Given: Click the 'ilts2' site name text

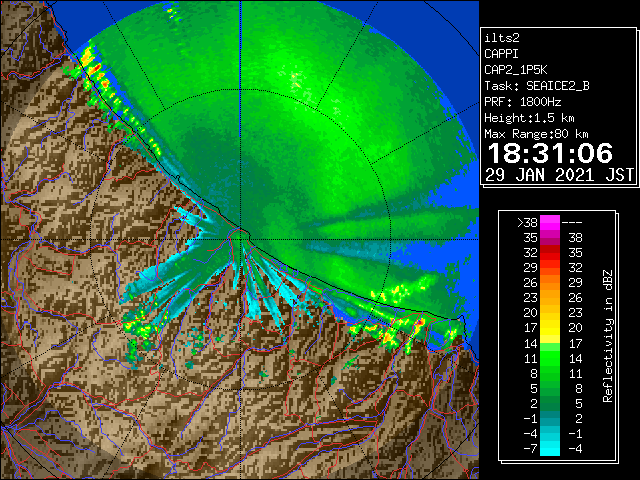Looking at the screenshot, I should coord(502,38).
